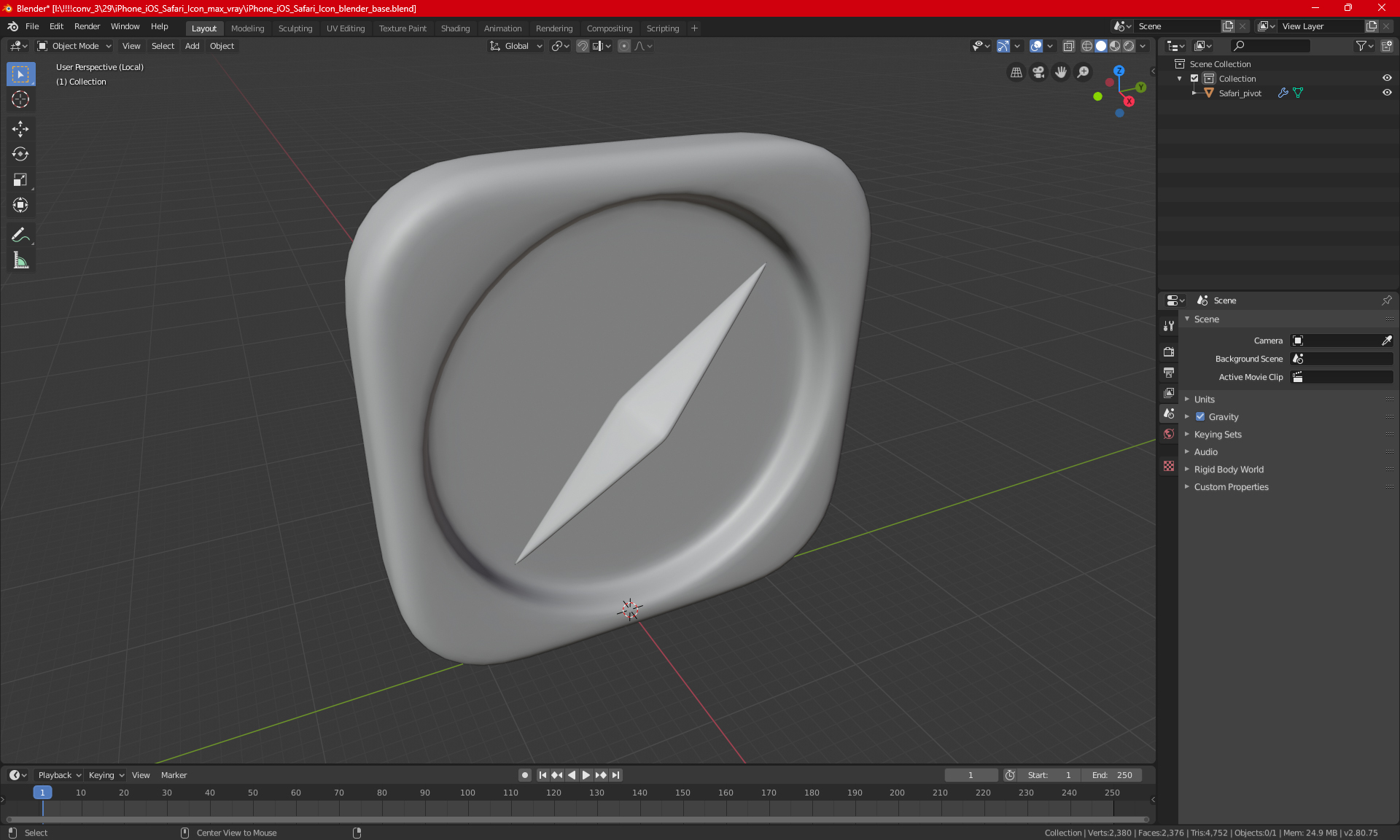
Task: Pin the Scene properties panel
Action: tap(1386, 300)
